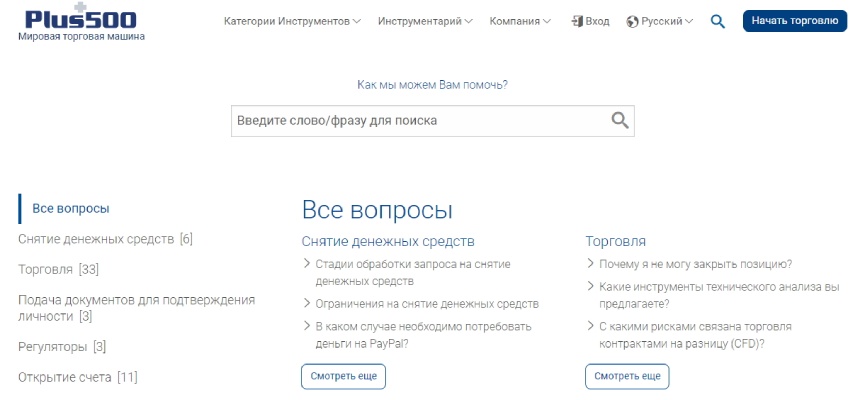Open sidebar category Открытие счета [11]
Image resolution: width=865 pixels, height=400 pixels.
[78, 377]
